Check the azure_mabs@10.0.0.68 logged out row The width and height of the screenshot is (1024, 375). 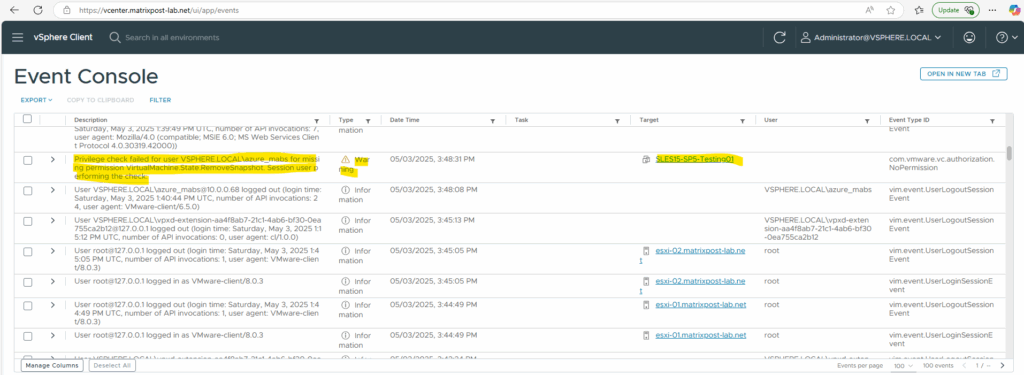coord(27,190)
